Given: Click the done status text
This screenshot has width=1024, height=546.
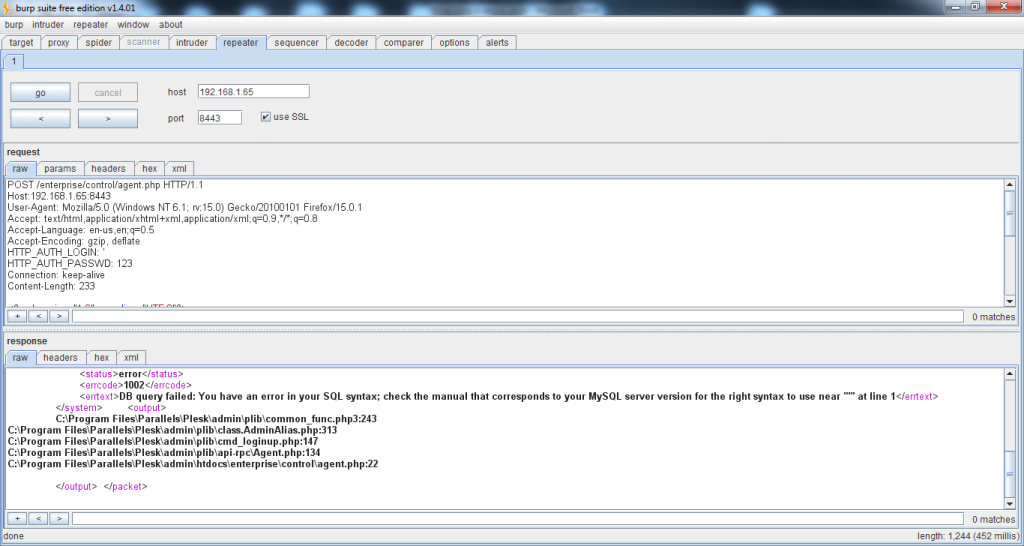Looking at the screenshot, I should point(14,536).
